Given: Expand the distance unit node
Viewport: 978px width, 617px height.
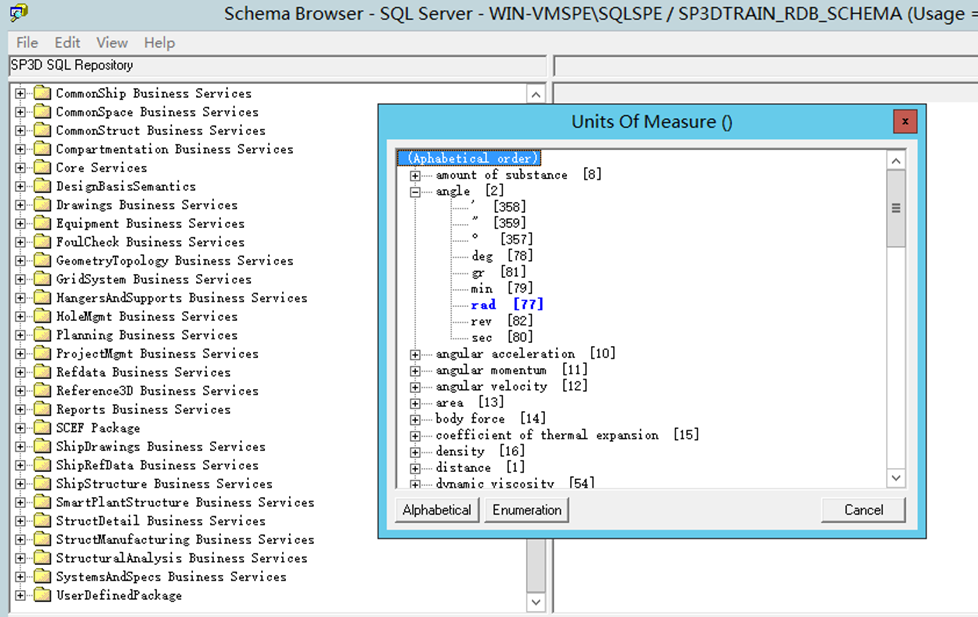Looking at the screenshot, I should click(x=415, y=468).
